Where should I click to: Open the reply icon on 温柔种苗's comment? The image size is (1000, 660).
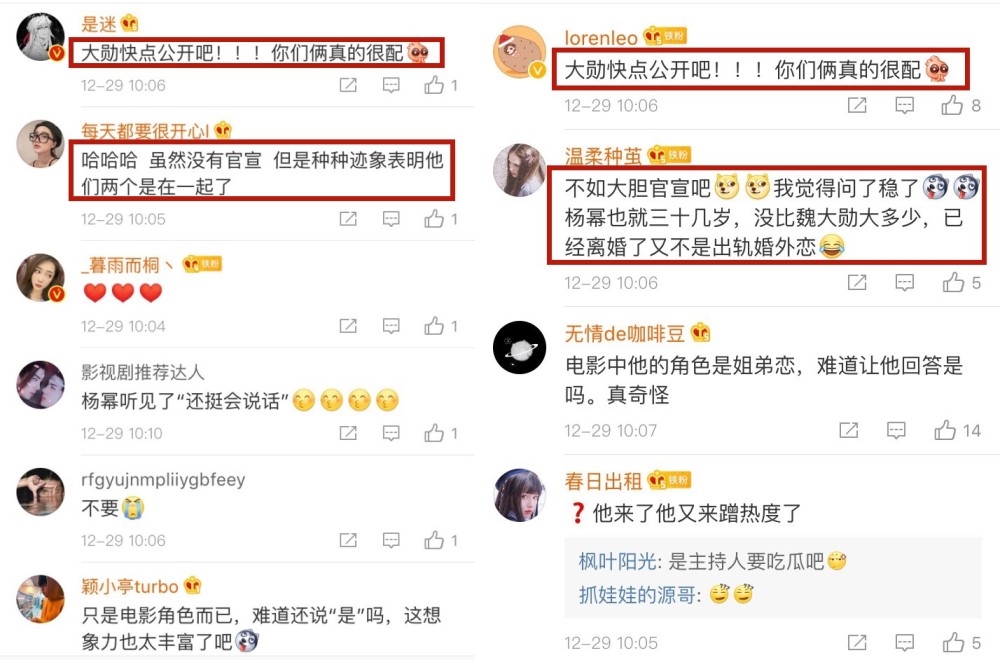click(x=904, y=282)
